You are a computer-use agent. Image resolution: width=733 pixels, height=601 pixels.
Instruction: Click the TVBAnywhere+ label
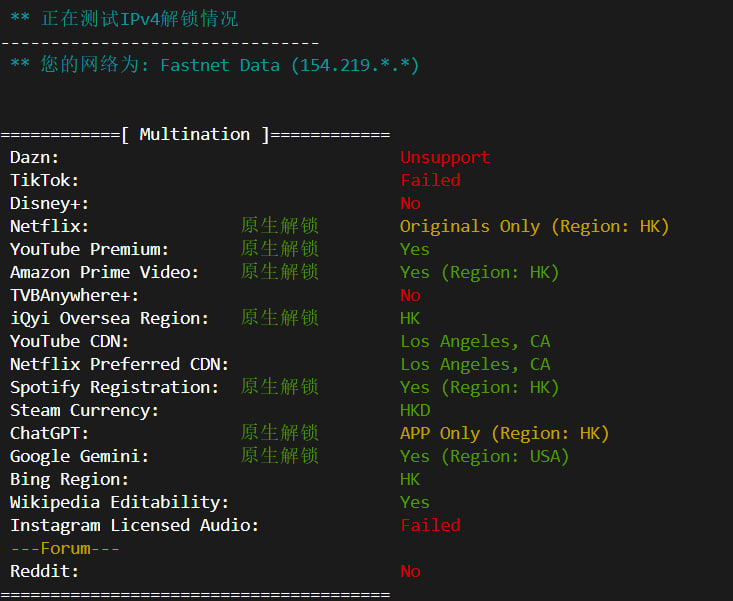point(75,295)
